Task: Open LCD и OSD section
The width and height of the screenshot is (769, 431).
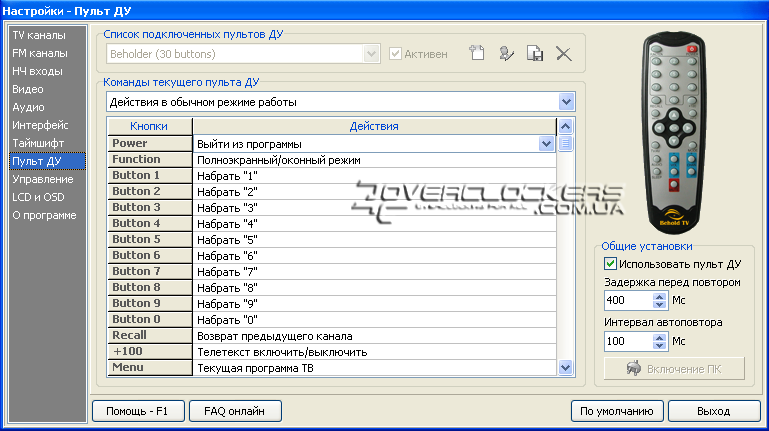Action: pyautogui.click(x=38, y=197)
